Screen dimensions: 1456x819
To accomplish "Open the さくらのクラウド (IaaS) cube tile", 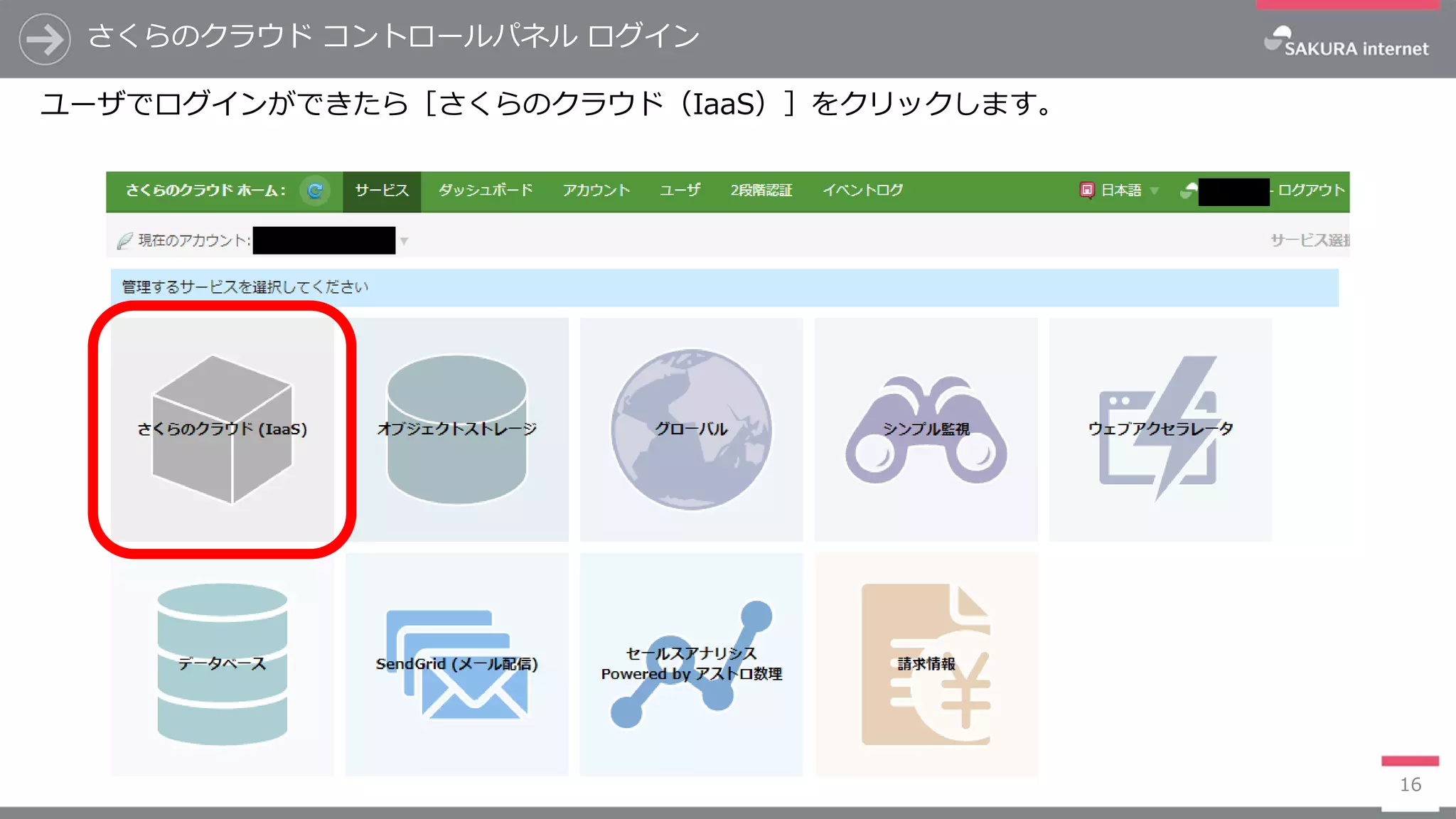I will pos(223,429).
